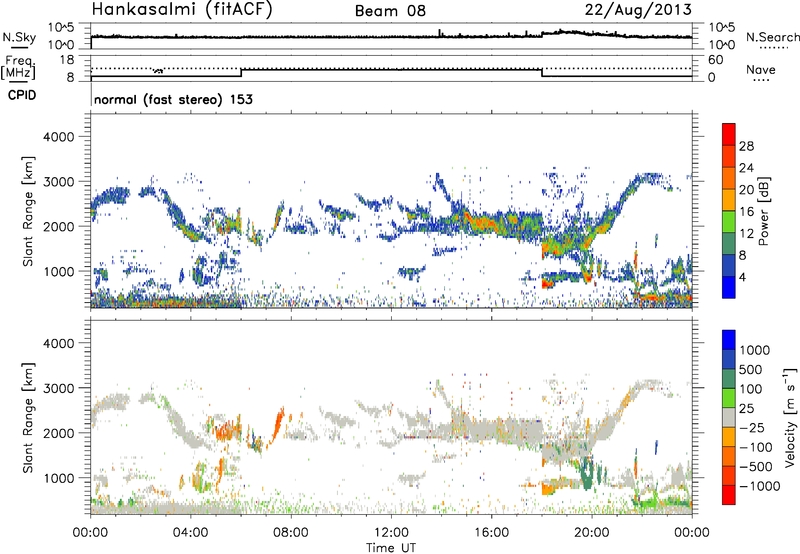Click the 60 tick on Nave axis
800x554 pixels.
pyautogui.click(x=715, y=60)
